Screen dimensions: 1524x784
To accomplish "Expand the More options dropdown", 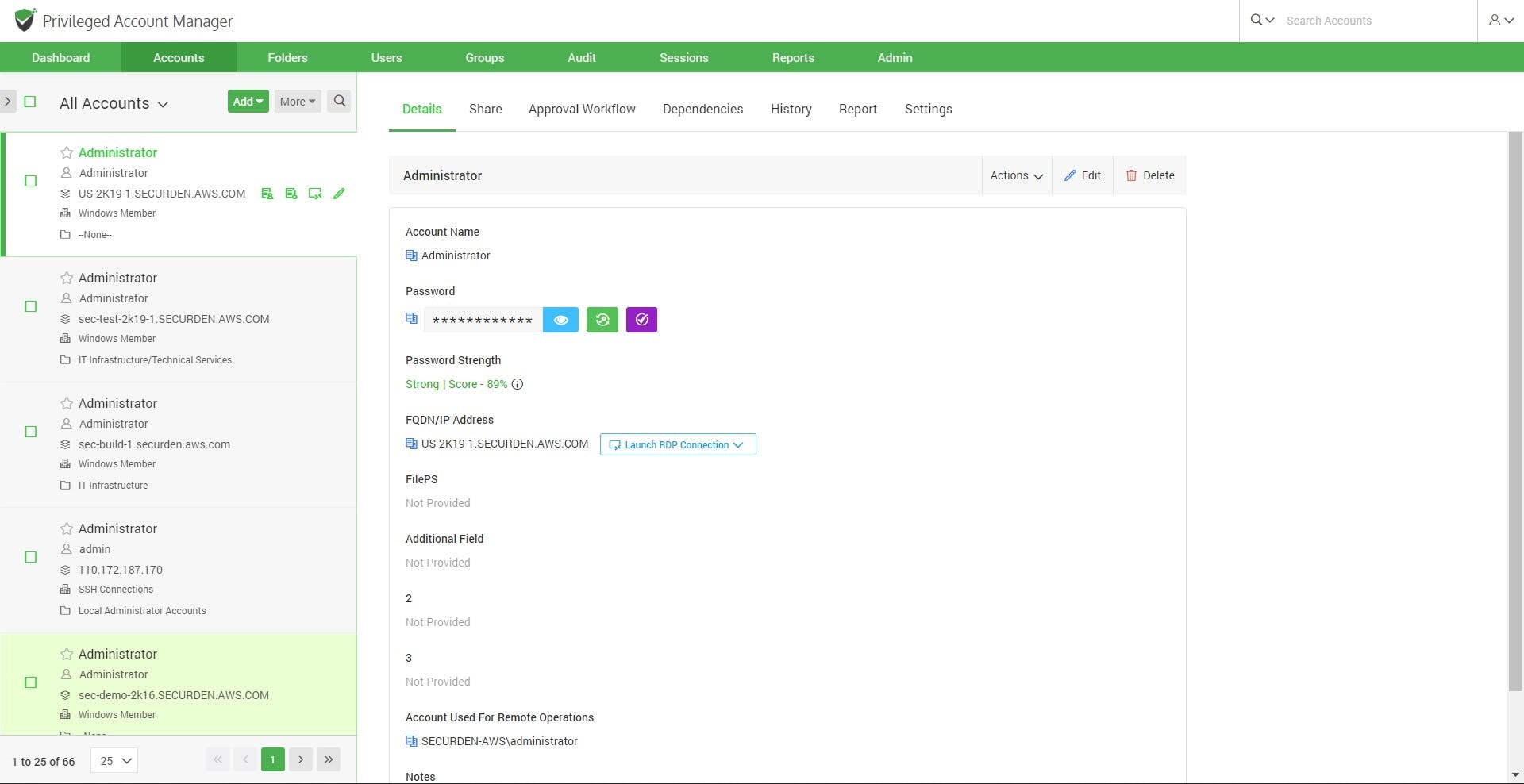I will [298, 101].
